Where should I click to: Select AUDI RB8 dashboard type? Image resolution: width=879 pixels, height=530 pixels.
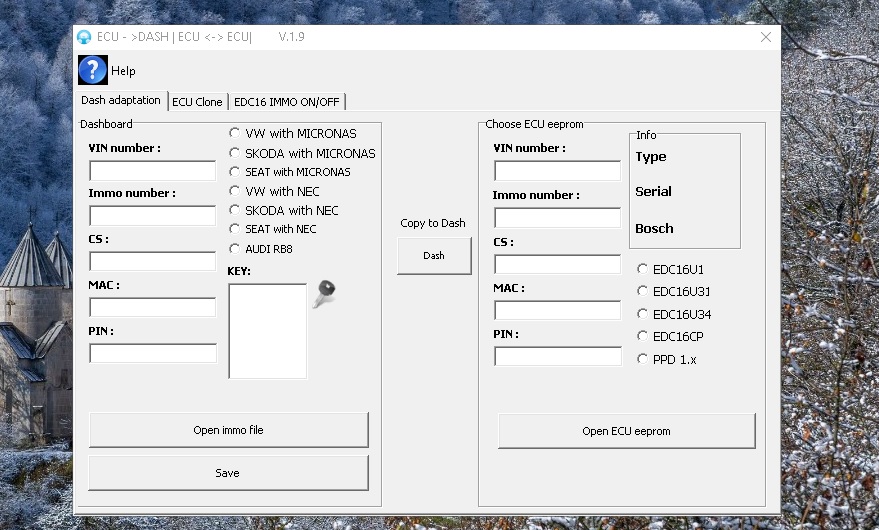(x=235, y=249)
